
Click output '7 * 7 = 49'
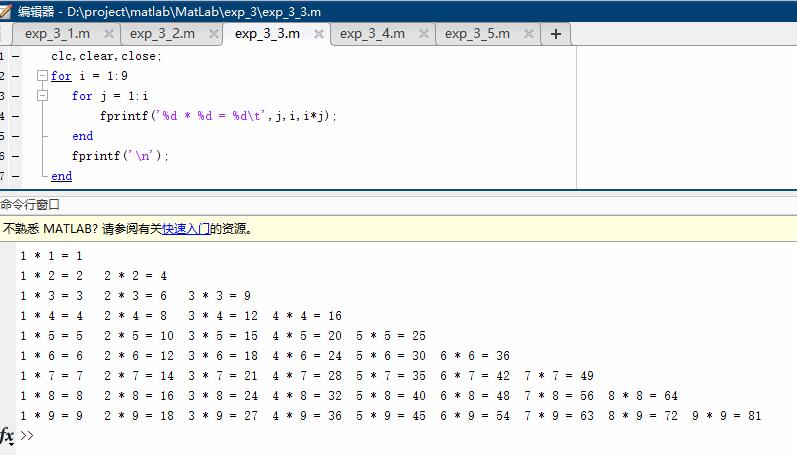[559, 376]
